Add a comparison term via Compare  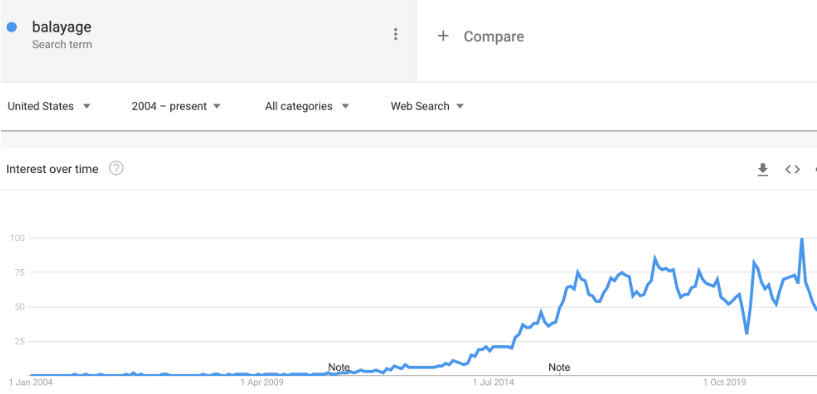tap(480, 36)
